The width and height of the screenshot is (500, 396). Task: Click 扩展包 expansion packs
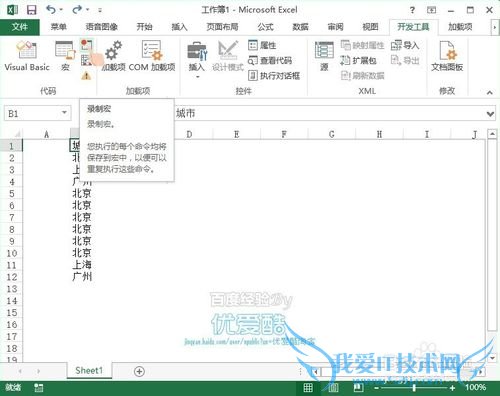coord(358,60)
